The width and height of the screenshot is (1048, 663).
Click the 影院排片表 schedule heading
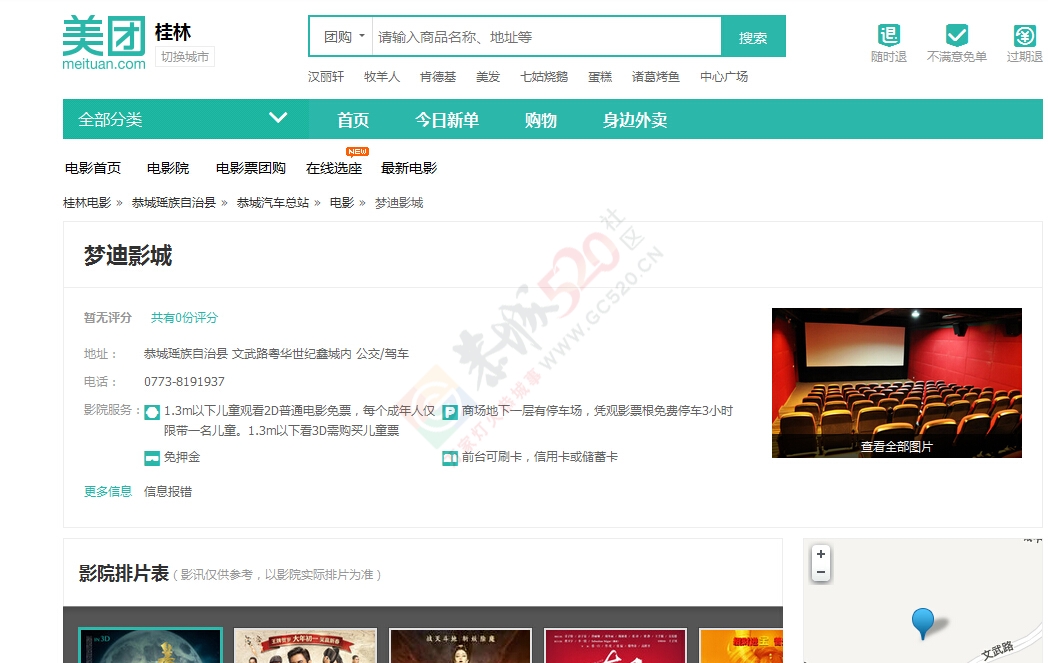point(124,573)
